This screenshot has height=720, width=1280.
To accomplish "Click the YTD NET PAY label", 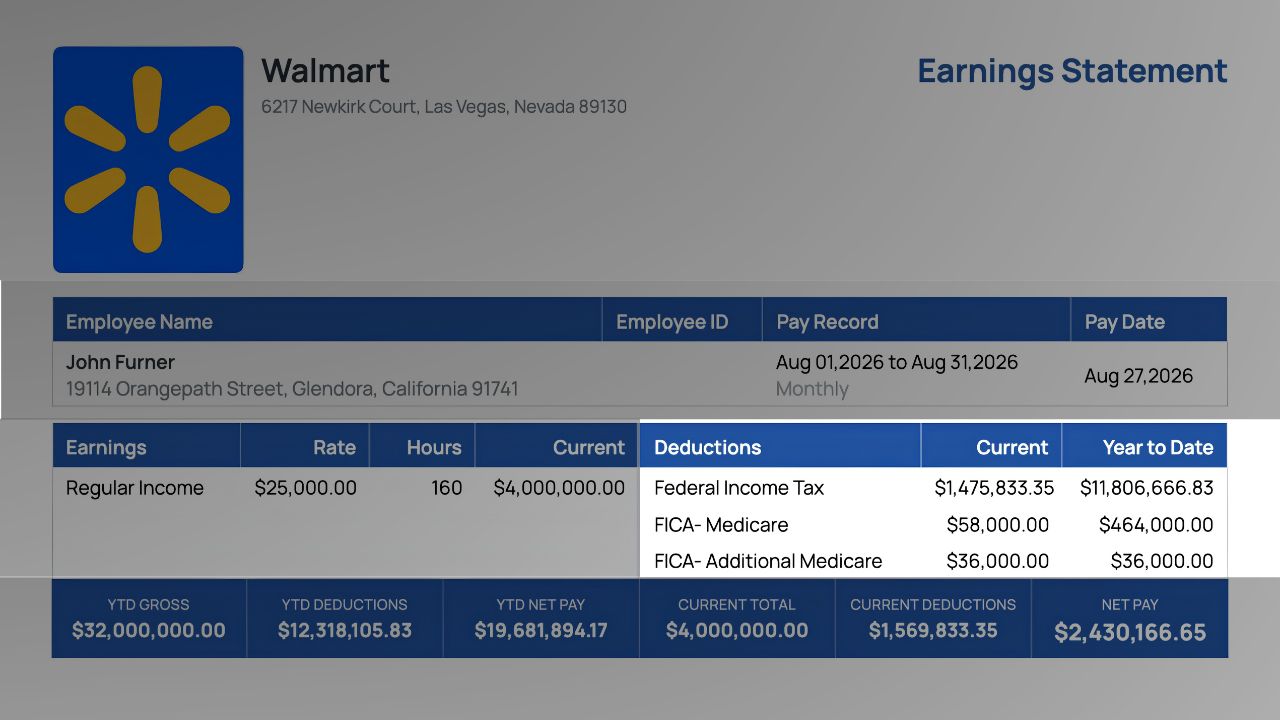I will pyautogui.click(x=540, y=604).
